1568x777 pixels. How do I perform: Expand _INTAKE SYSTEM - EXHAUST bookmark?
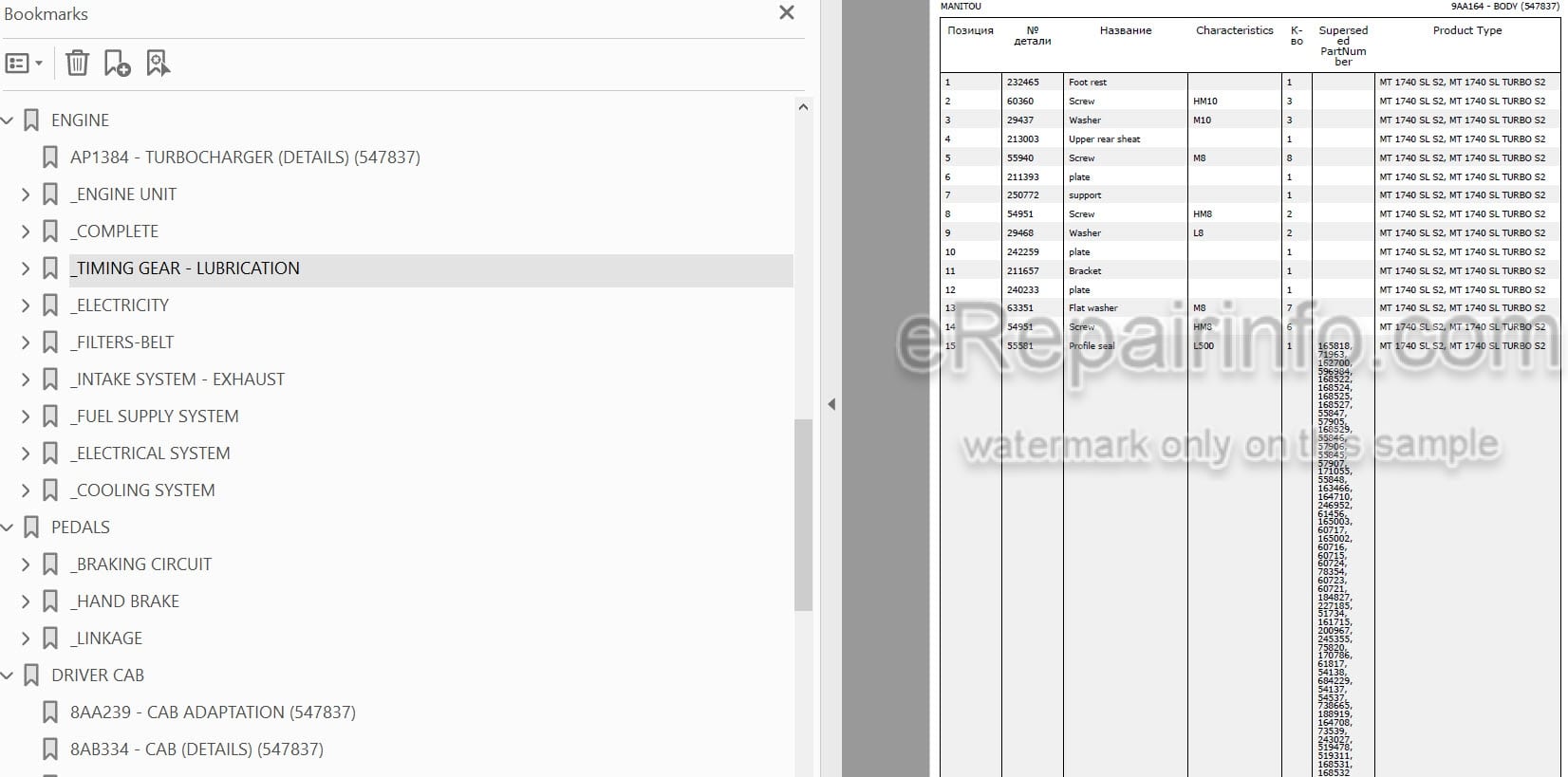[x=26, y=379]
